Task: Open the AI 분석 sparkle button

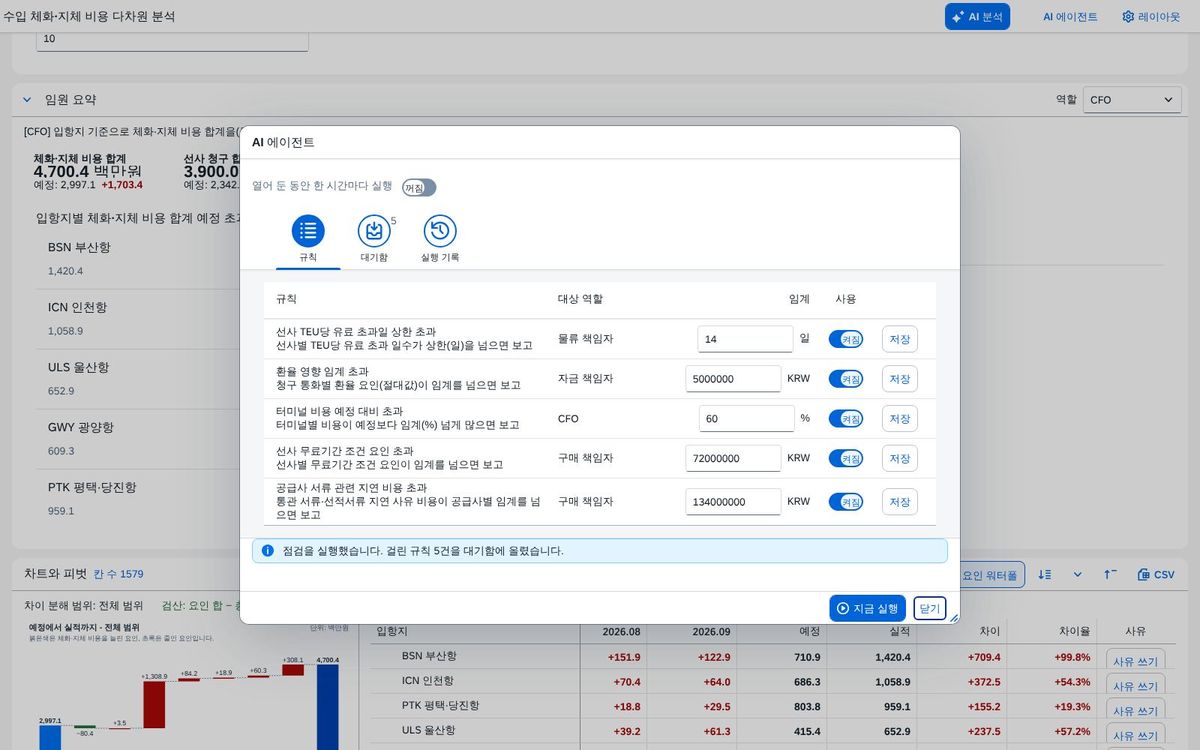Action: pyautogui.click(x=978, y=17)
